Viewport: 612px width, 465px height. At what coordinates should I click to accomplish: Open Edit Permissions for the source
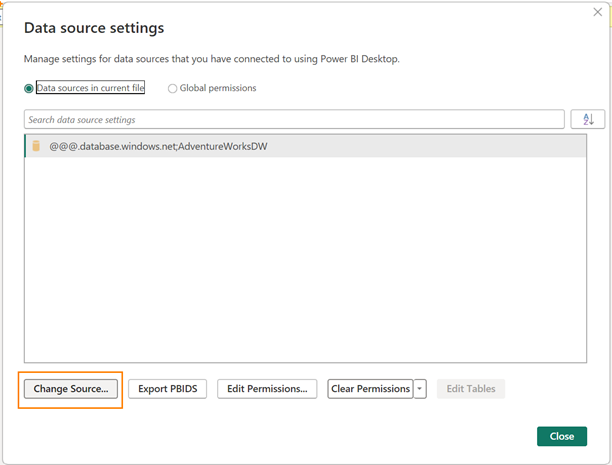pos(267,389)
